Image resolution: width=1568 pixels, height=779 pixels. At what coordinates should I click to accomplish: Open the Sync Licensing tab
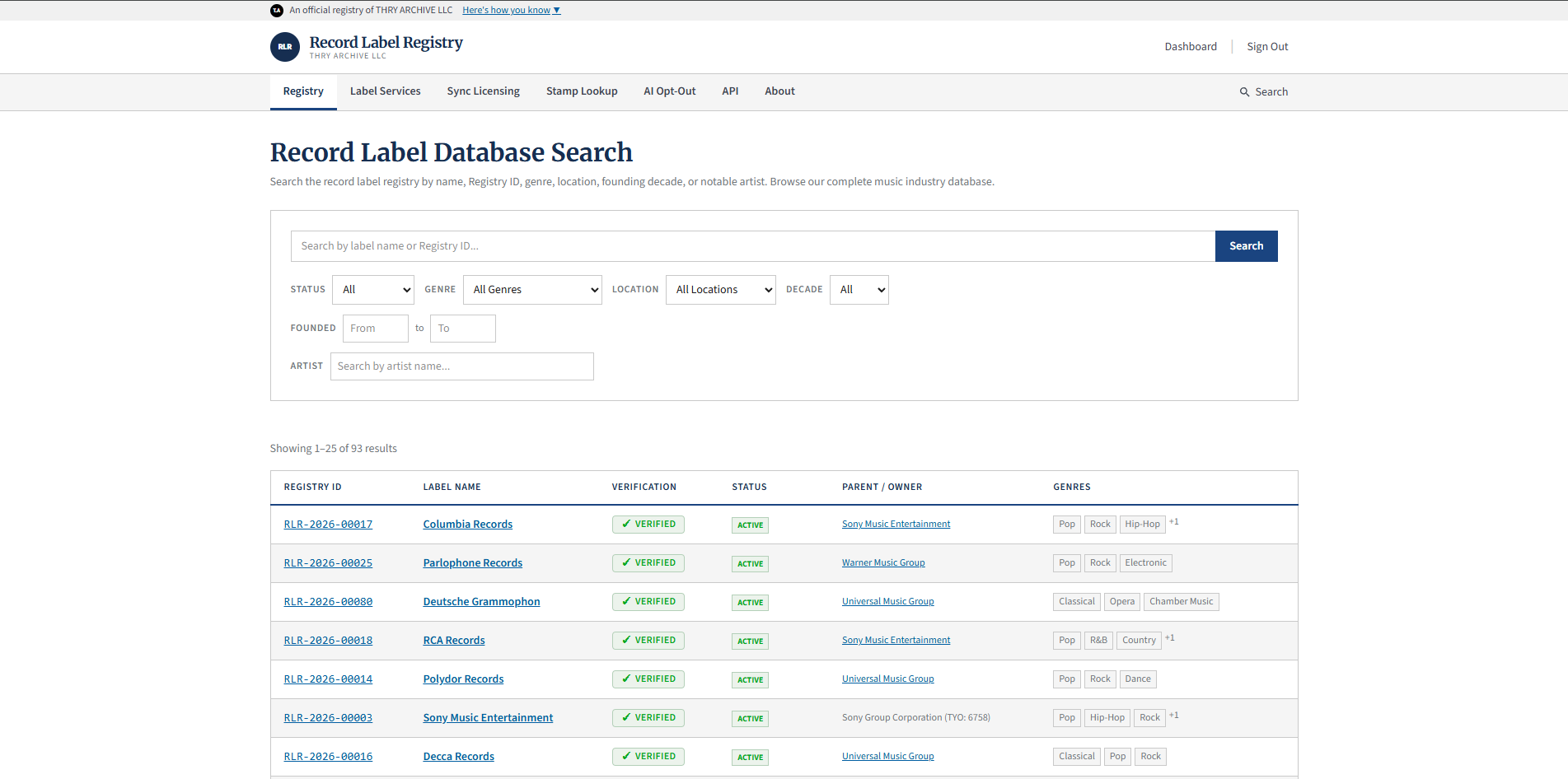484,91
